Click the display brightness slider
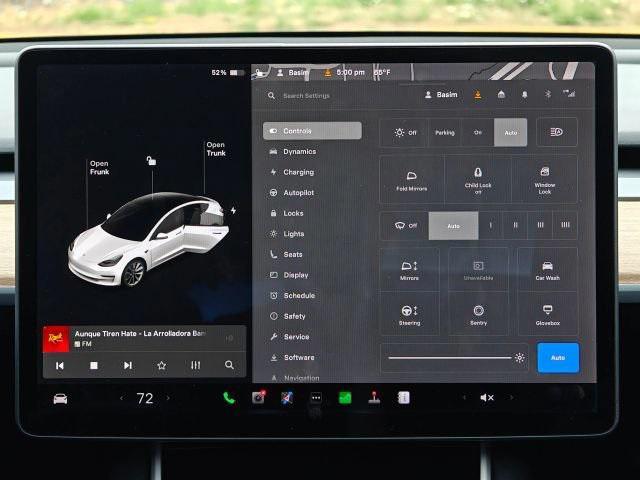Viewport: 640px width, 480px height. tap(449, 357)
